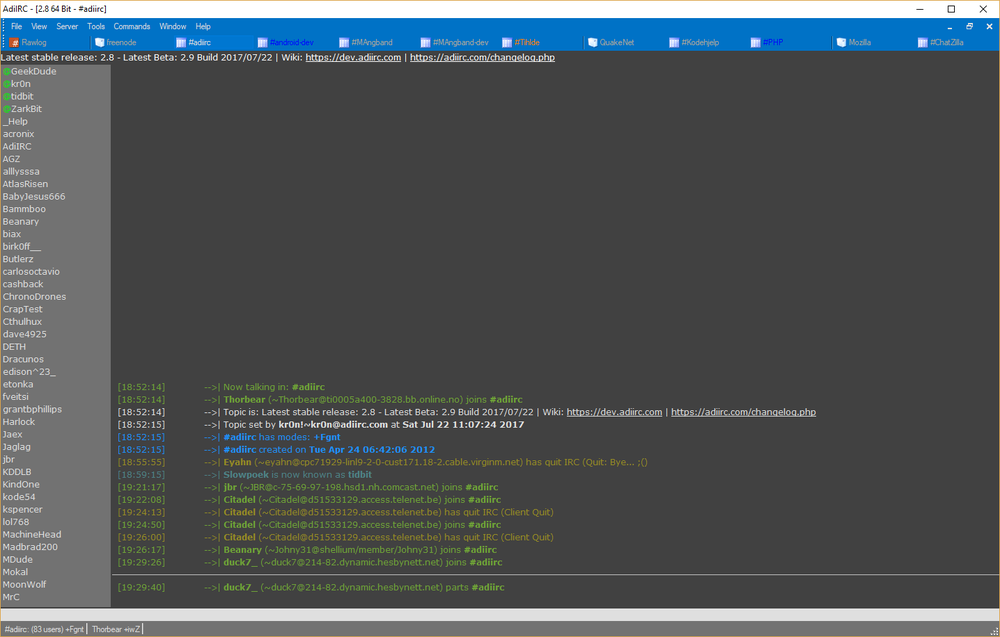Click the #Kodehjelp channel tab icon
This screenshot has width=1000, height=637.
coord(675,43)
